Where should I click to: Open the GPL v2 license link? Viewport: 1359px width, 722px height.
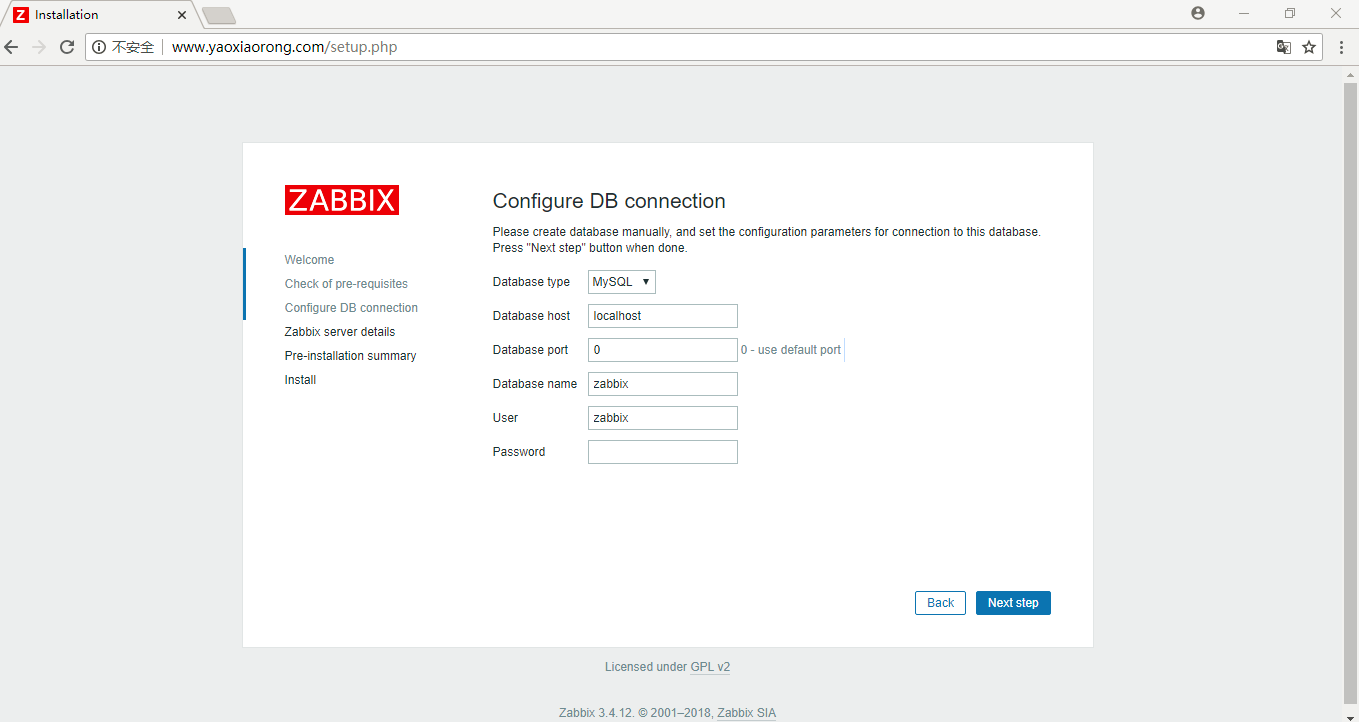[x=710, y=667]
